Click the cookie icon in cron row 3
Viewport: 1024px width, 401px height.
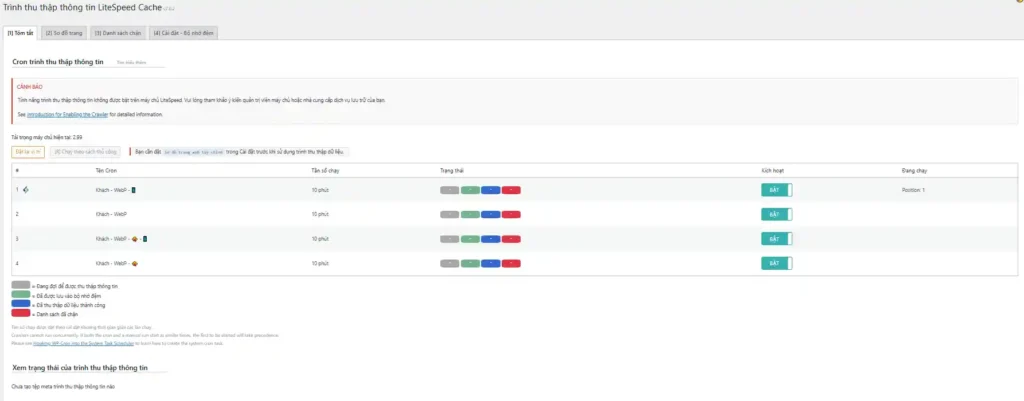135,239
